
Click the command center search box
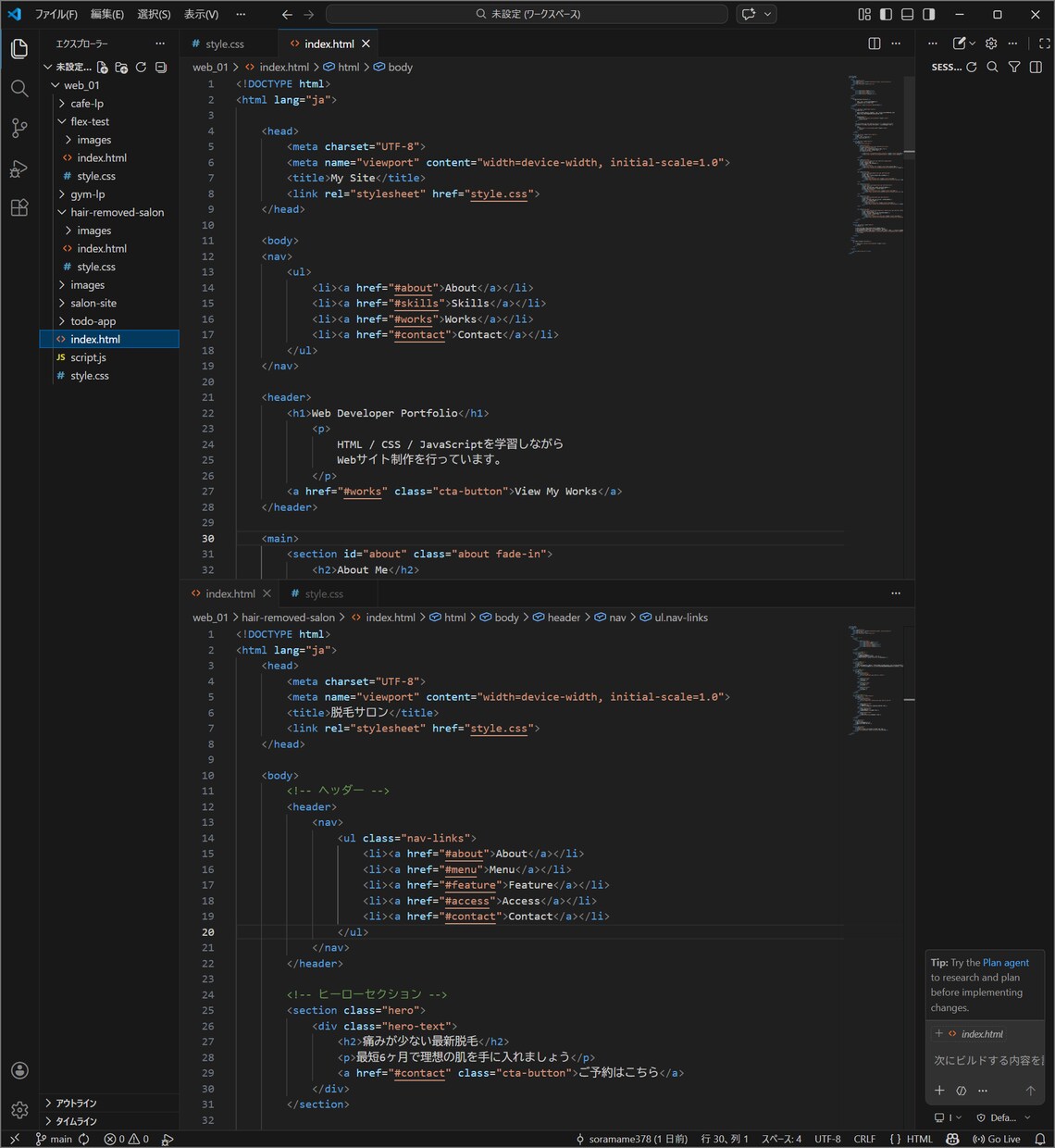pyautogui.click(x=527, y=14)
